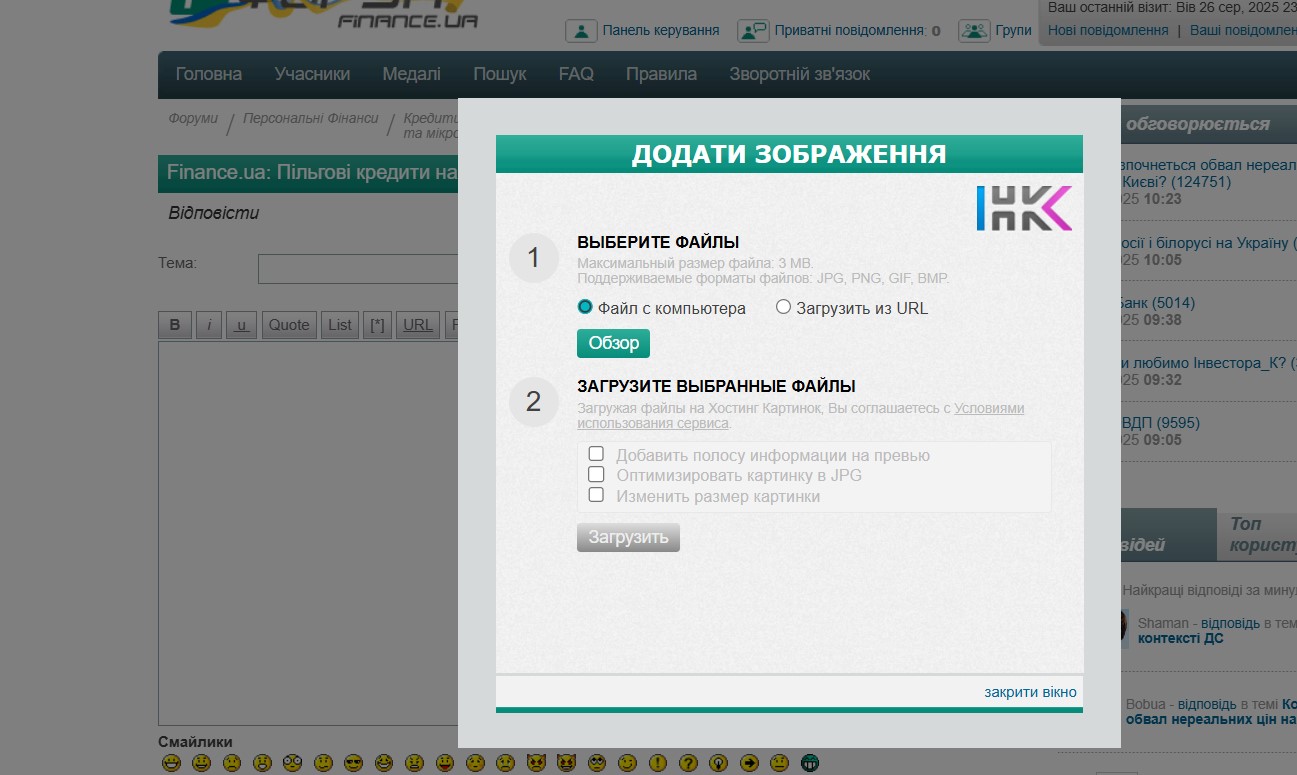Screen dimensions: 1297x775
Task: Click the List editor button
Action: tap(340, 324)
